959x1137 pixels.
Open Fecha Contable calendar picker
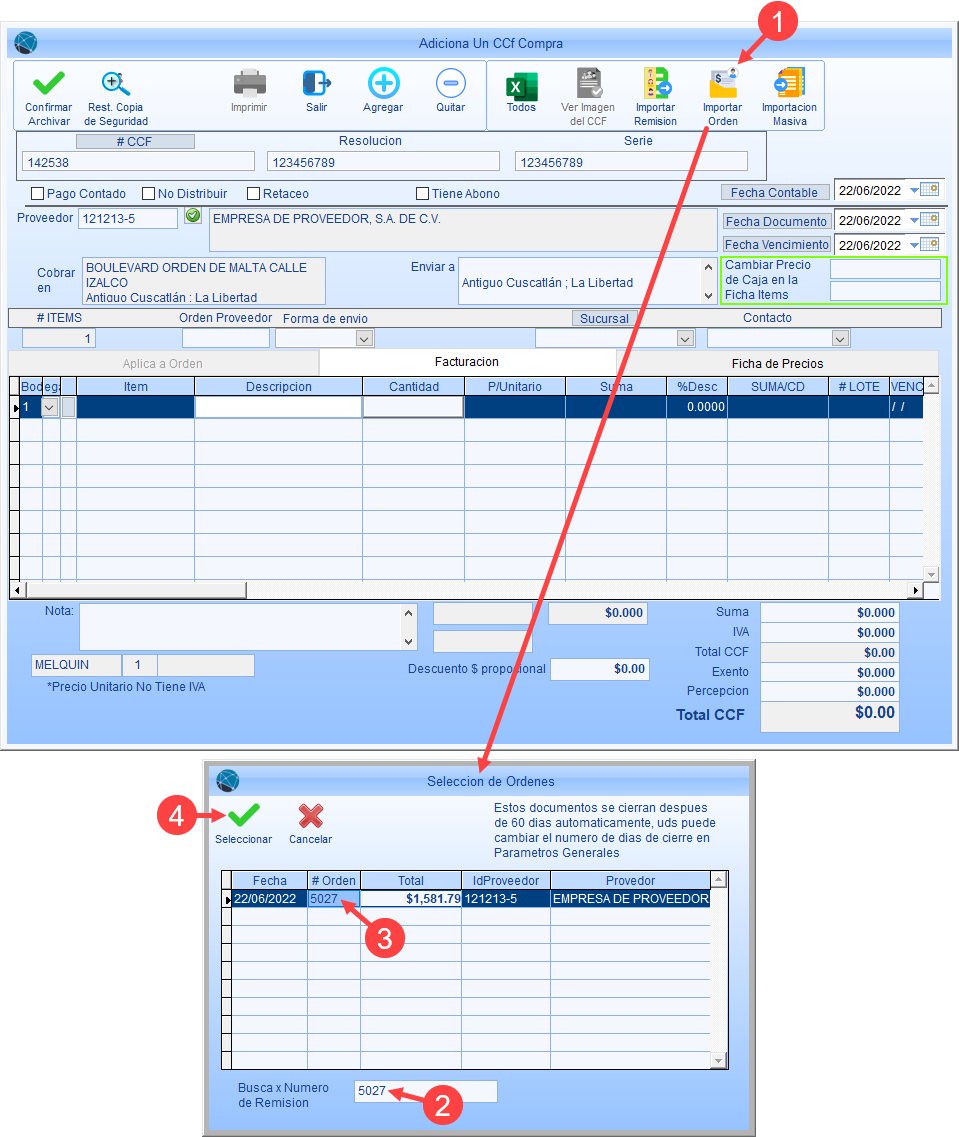[x=930, y=190]
